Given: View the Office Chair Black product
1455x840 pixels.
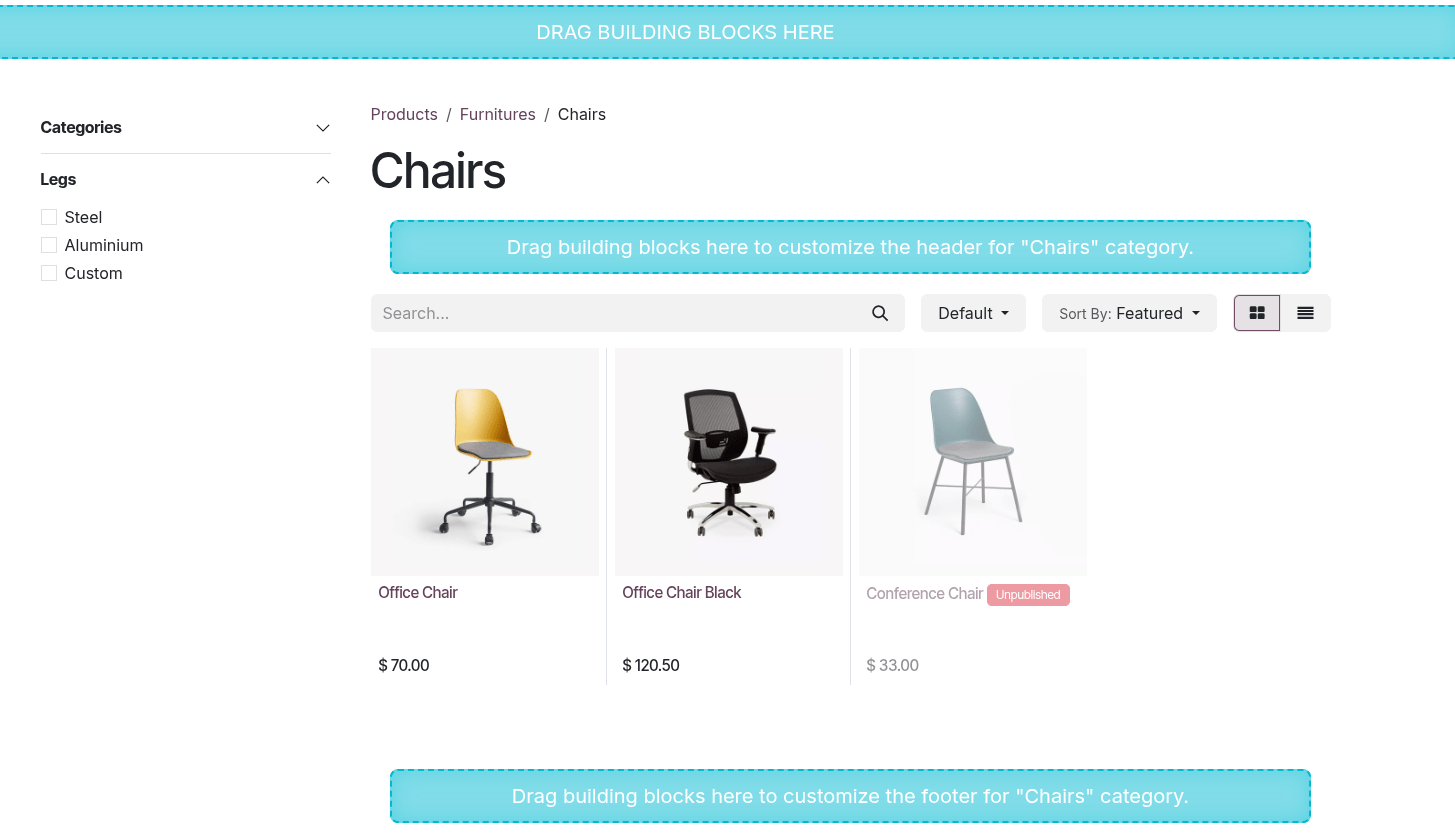Looking at the screenshot, I should pyautogui.click(x=681, y=592).
